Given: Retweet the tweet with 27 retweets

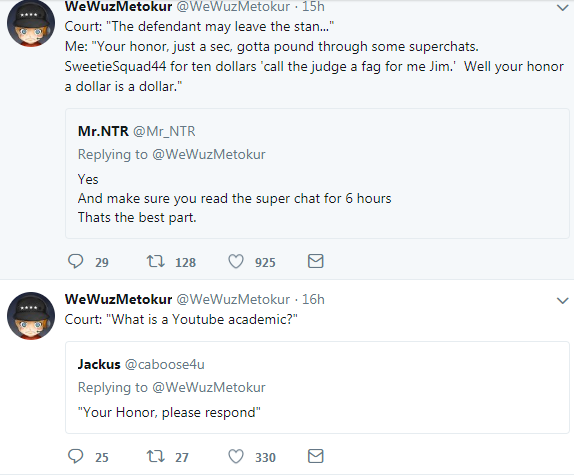Looking at the screenshot, I should 156,456.
